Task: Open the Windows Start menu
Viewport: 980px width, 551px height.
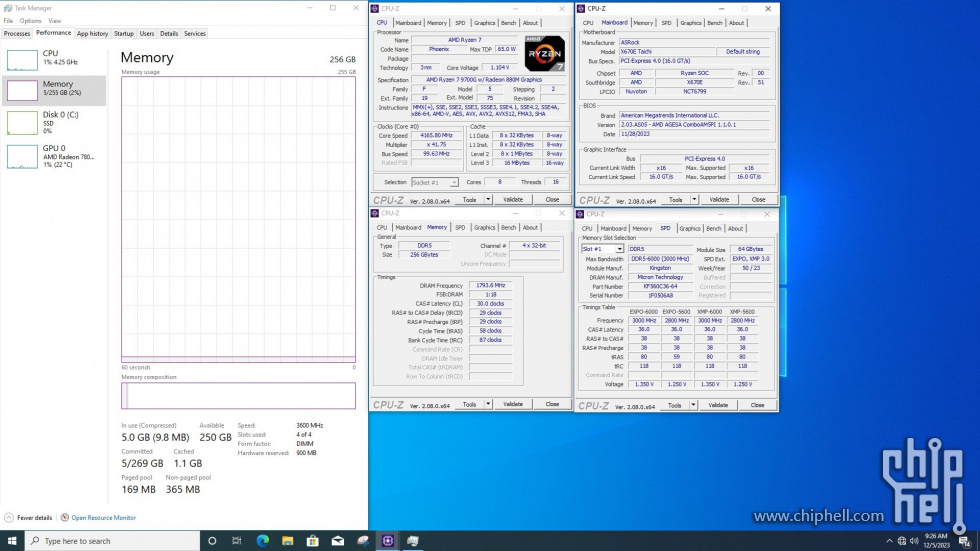Action: click(12, 540)
